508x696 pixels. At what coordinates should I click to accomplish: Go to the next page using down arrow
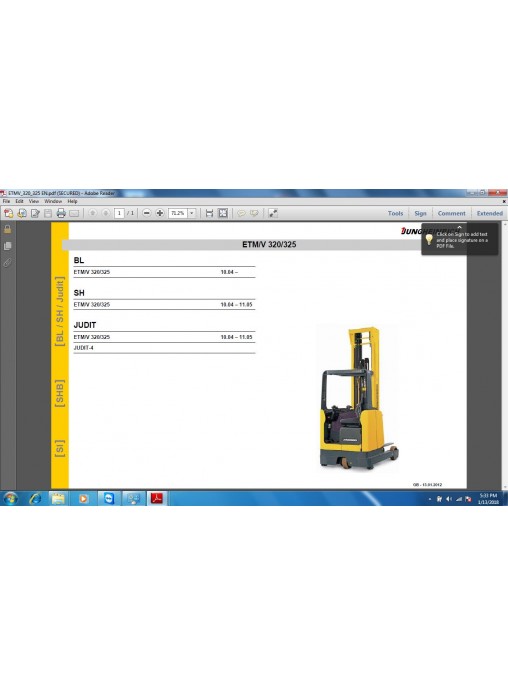(106, 214)
